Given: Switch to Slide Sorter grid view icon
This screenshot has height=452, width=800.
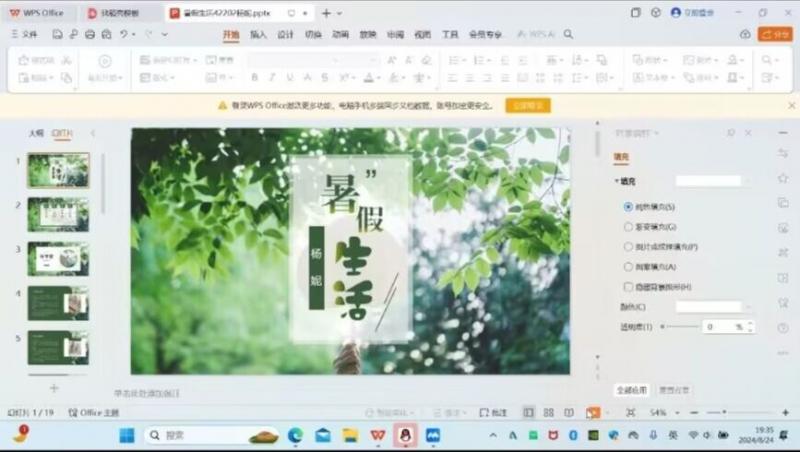Looking at the screenshot, I should coord(548,412).
